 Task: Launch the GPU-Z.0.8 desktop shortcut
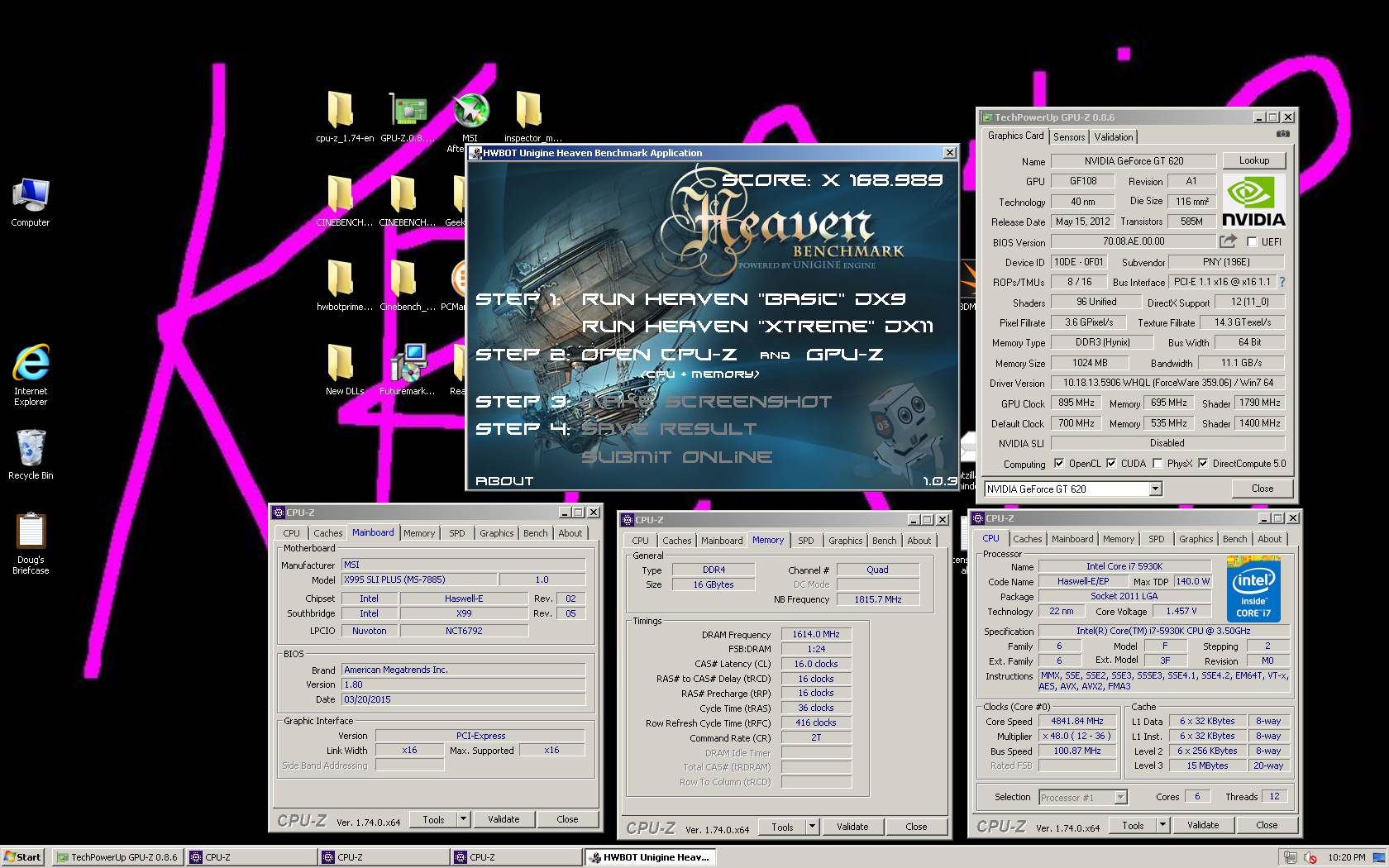click(408, 110)
